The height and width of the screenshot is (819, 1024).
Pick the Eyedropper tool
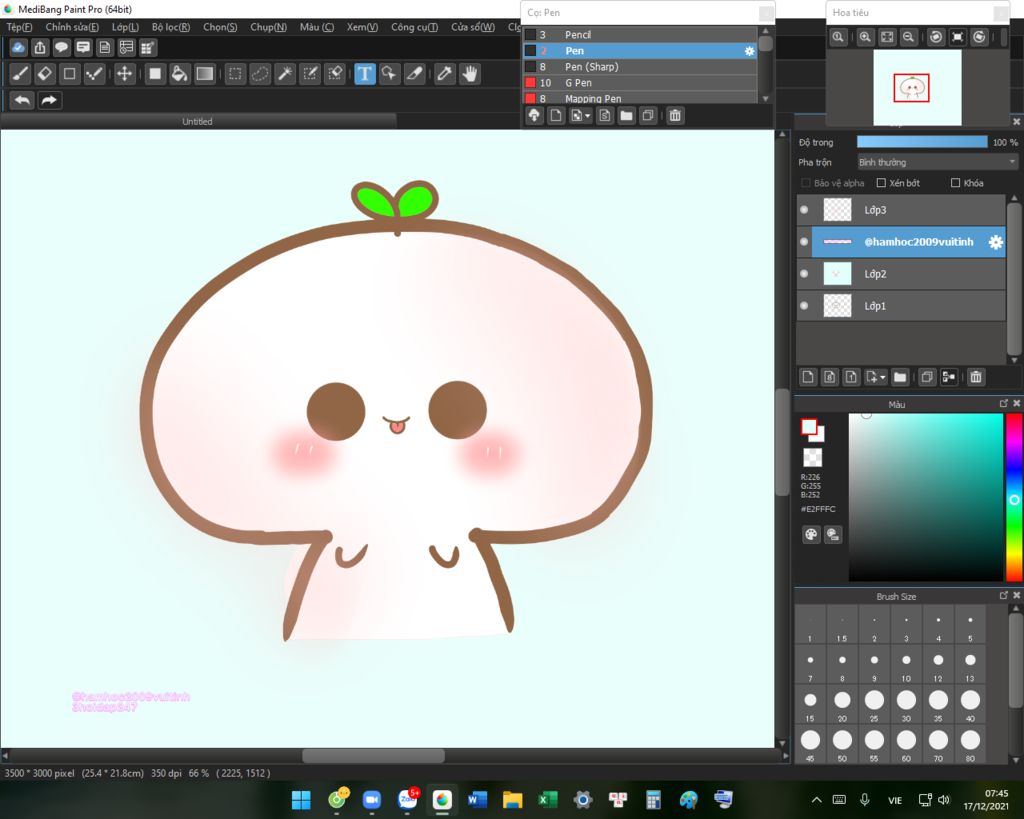click(x=445, y=74)
